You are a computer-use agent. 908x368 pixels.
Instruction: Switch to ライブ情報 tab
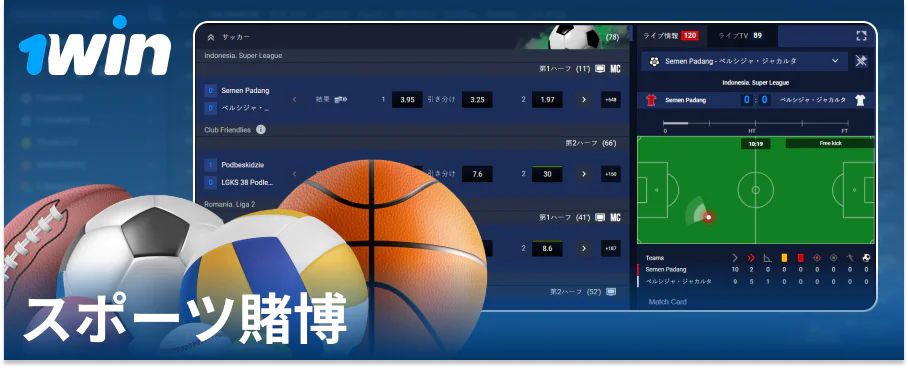pos(672,36)
